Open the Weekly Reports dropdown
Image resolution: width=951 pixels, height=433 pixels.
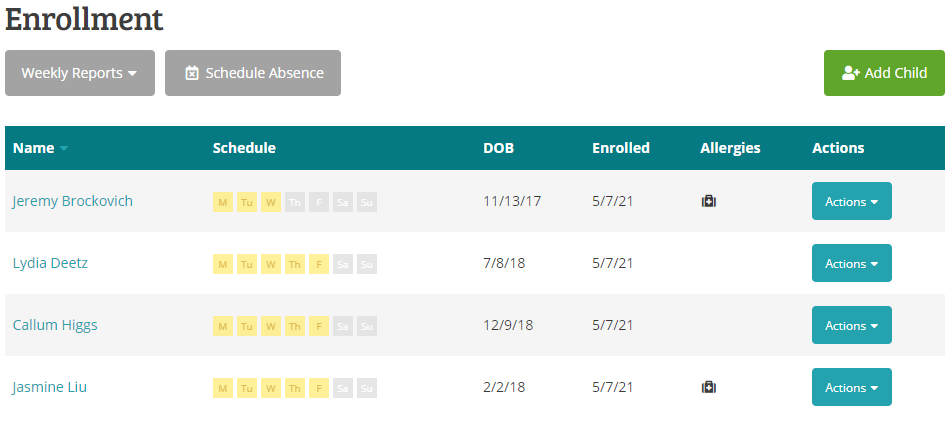80,73
